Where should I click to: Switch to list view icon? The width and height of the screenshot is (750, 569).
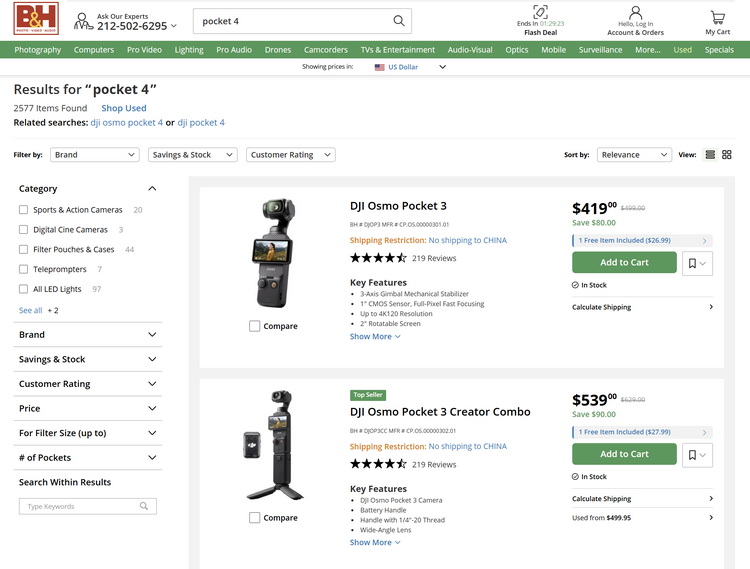(x=710, y=154)
